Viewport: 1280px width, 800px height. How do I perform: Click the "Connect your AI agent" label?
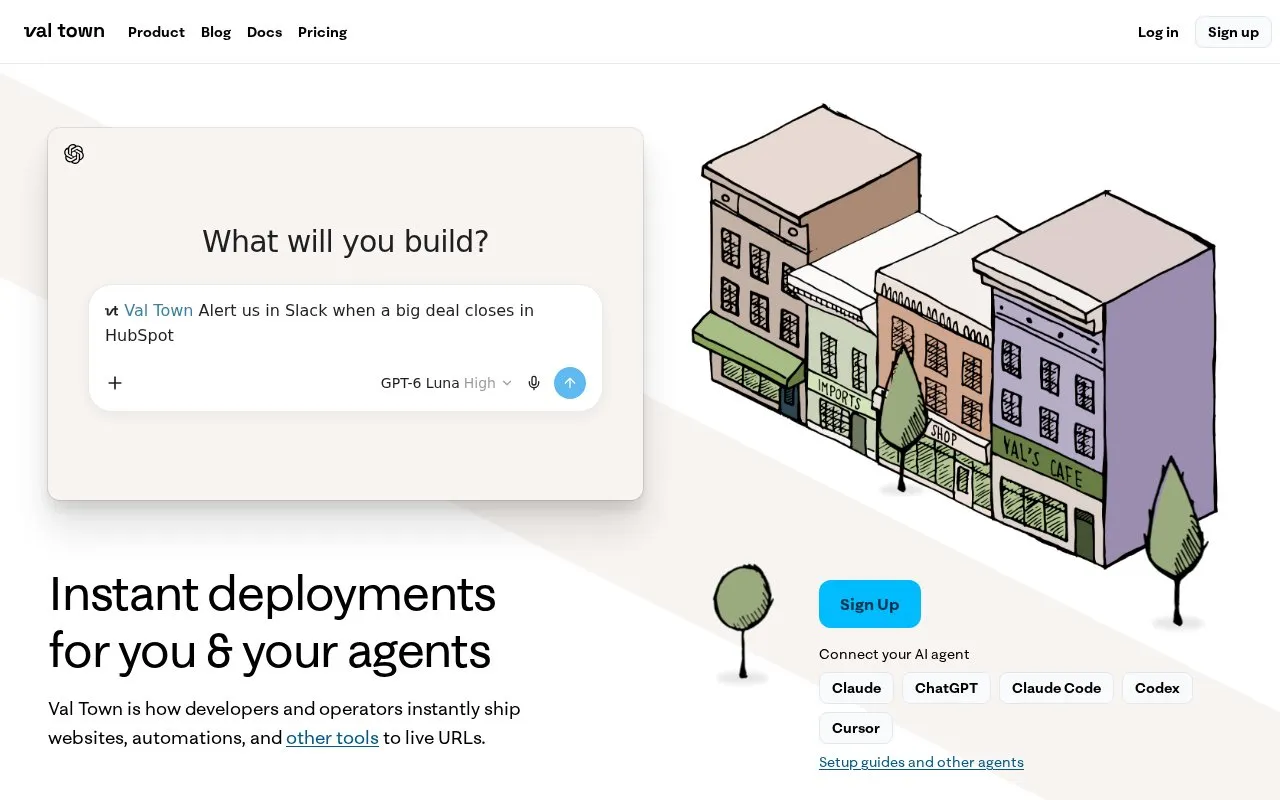click(894, 654)
